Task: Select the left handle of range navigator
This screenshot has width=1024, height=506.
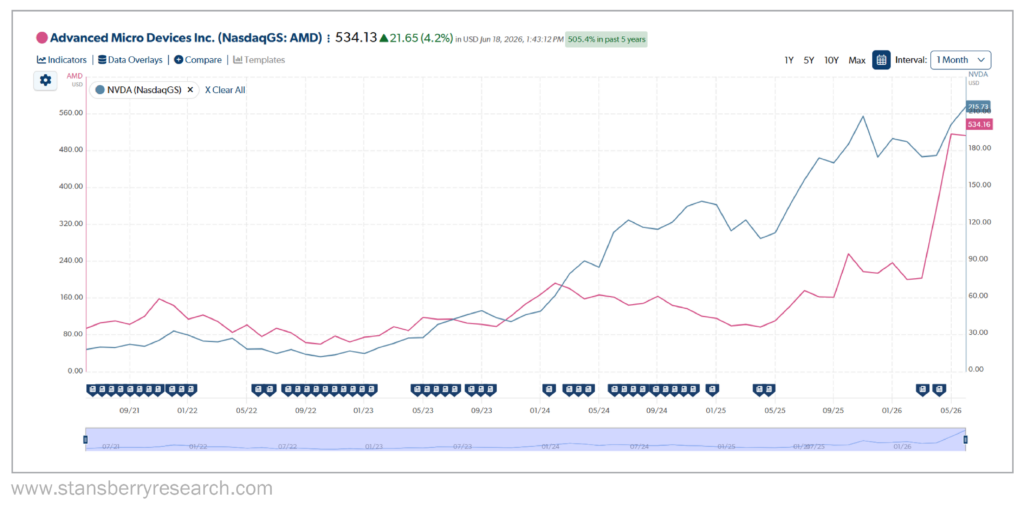Action: click(86, 439)
